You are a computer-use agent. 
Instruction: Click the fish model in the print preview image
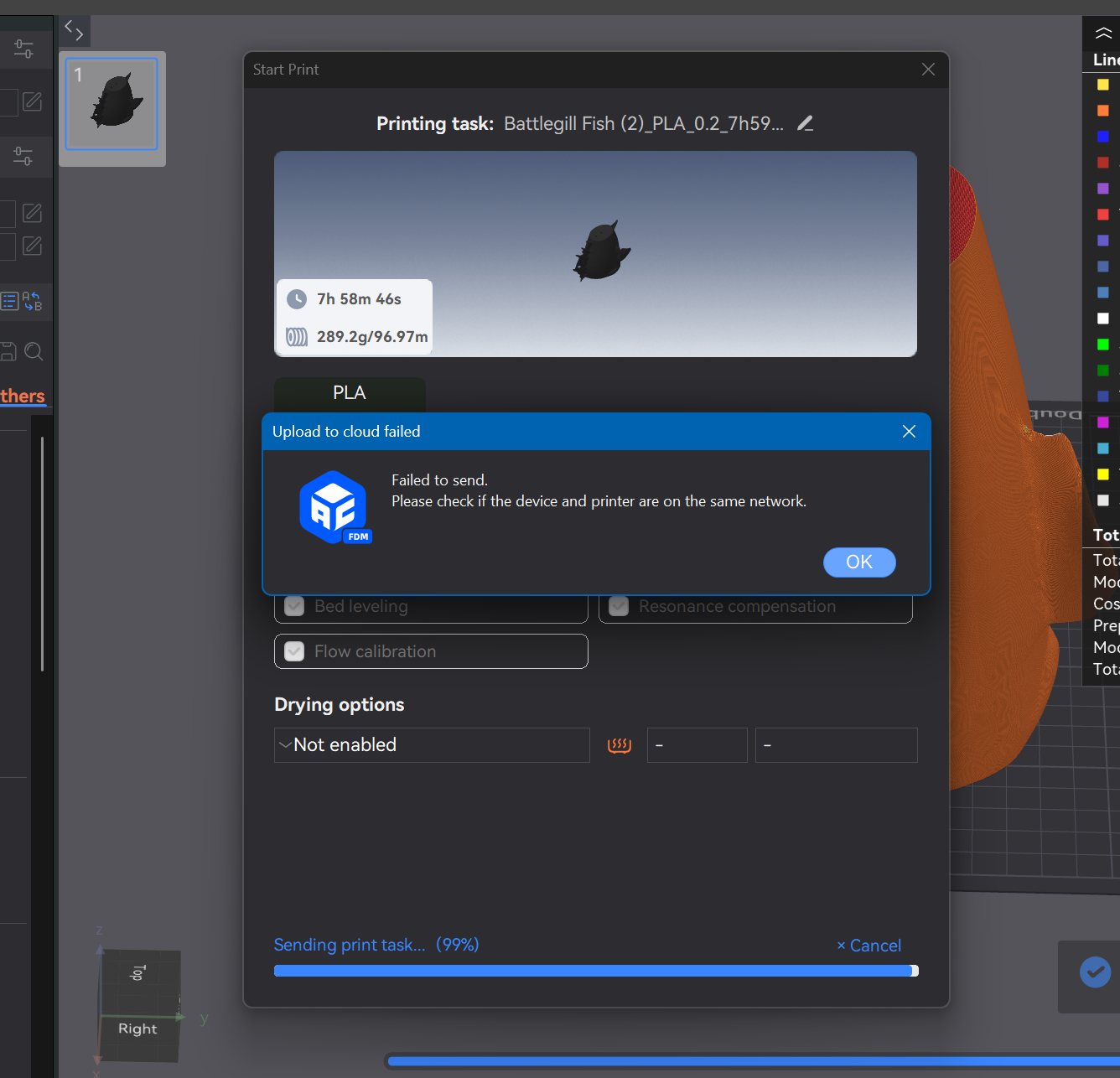click(601, 251)
